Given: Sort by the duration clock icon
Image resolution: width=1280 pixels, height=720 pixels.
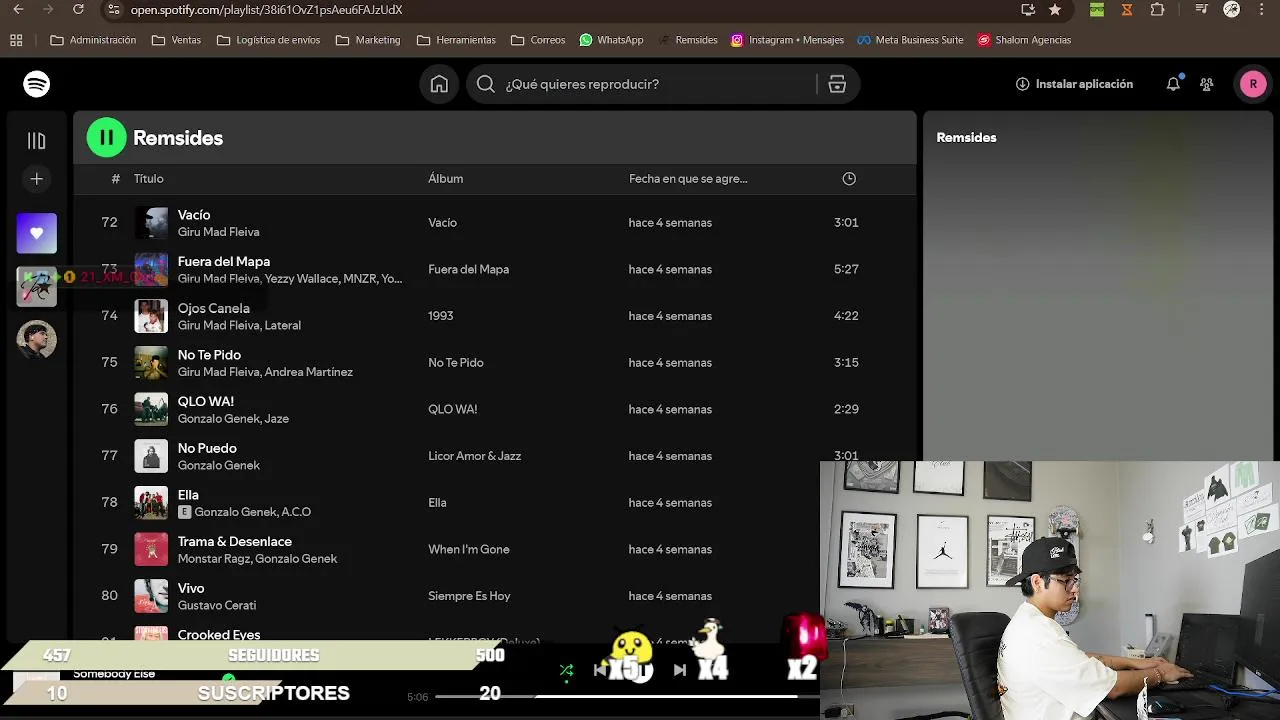Looking at the screenshot, I should click(849, 179).
